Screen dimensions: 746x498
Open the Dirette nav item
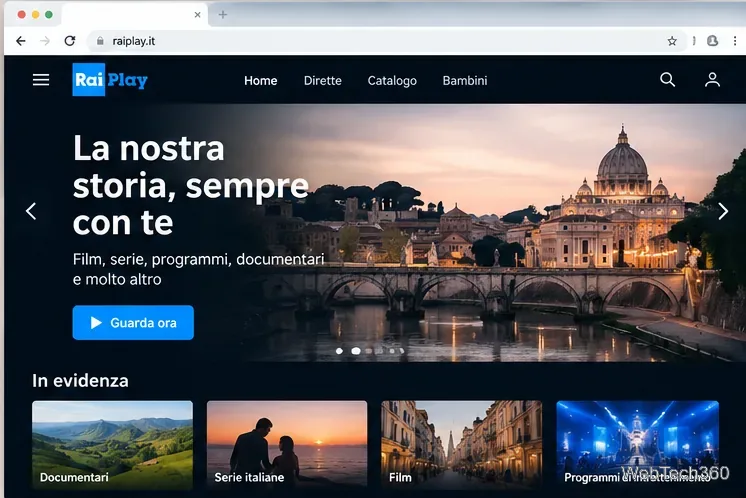323,80
